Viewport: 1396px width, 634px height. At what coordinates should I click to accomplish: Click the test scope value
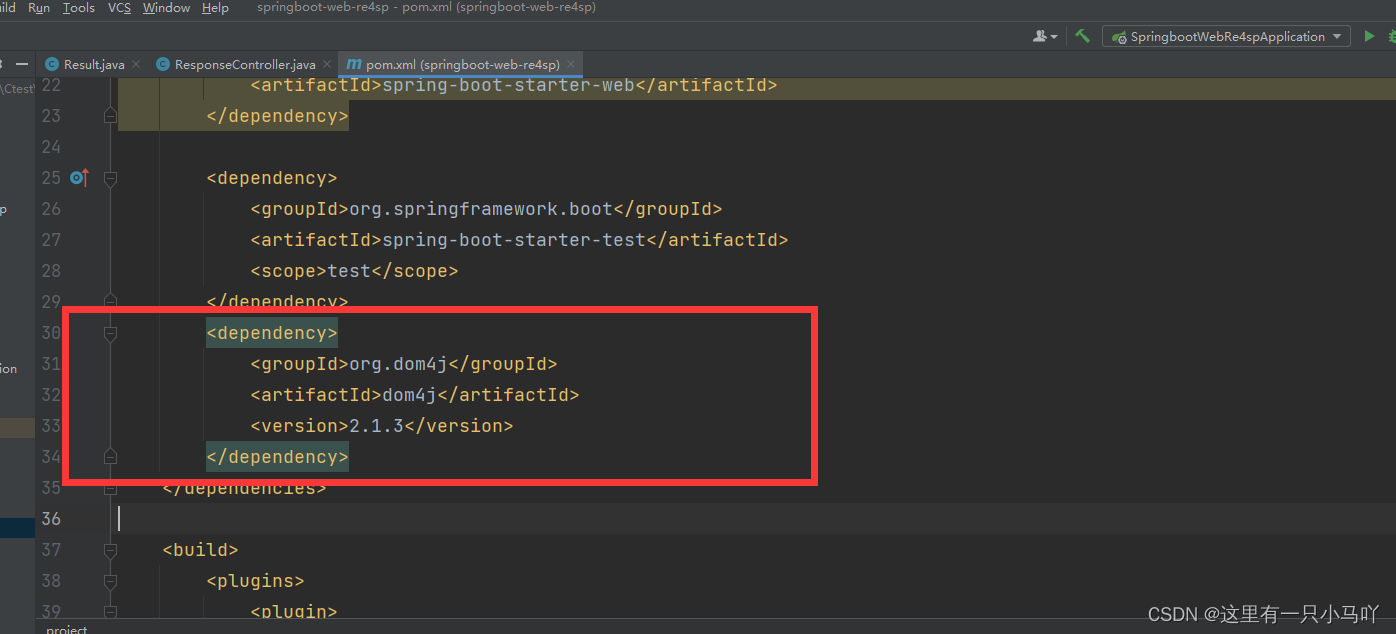pyautogui.click(x=349, y=271)
